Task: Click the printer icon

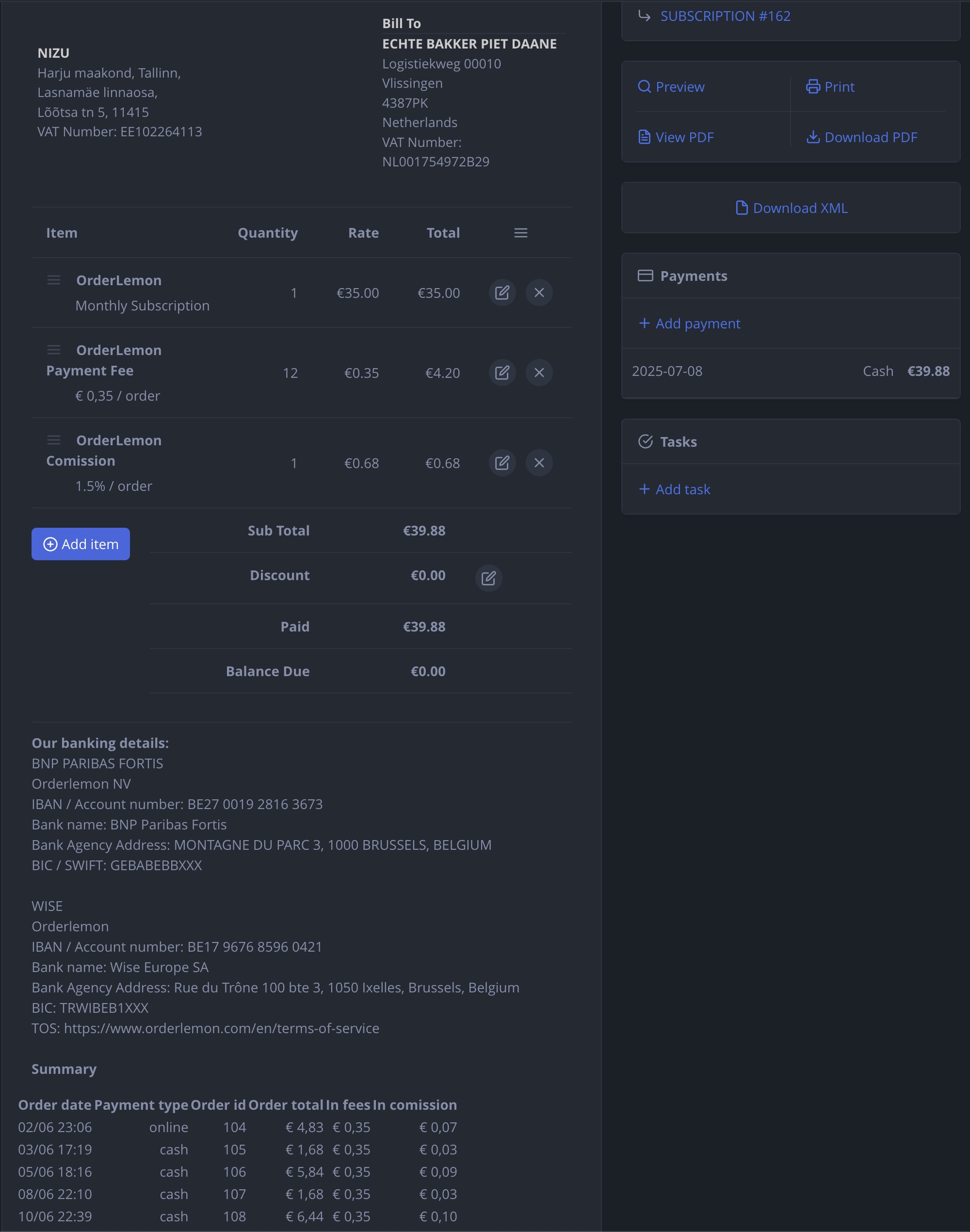Action: (813, 87)
